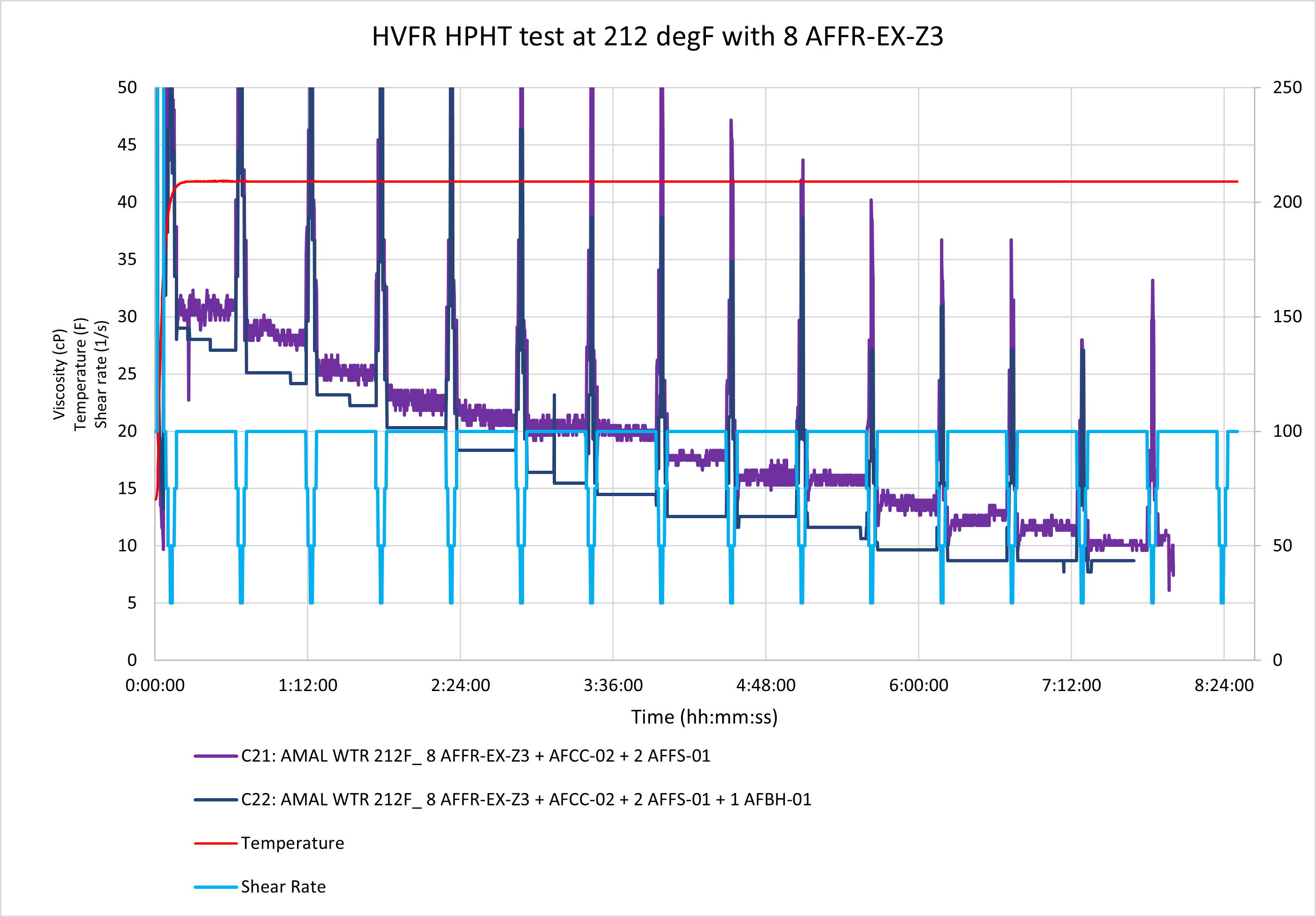Click the 4:48:00 time axis label

[766, 685]
